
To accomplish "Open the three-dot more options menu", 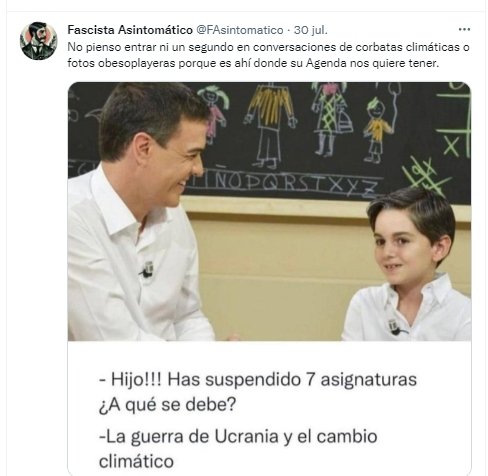I will 464,30.
